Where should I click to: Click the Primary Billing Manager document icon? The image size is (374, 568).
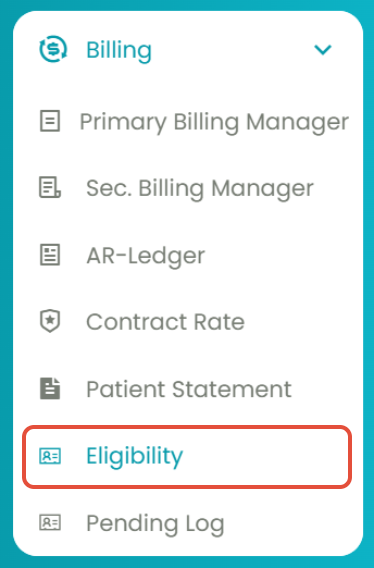(x=50, y=121)
